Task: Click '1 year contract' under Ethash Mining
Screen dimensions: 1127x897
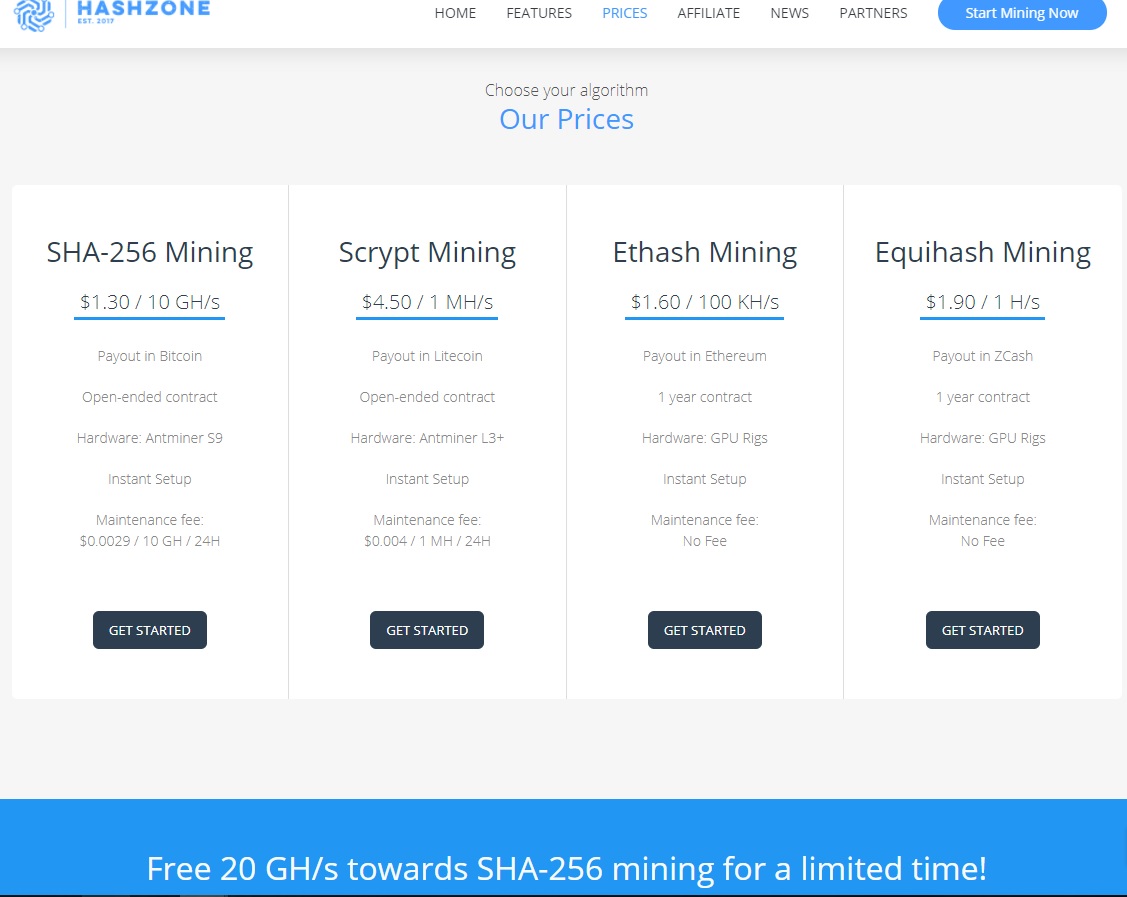Action: click(704, 397)
